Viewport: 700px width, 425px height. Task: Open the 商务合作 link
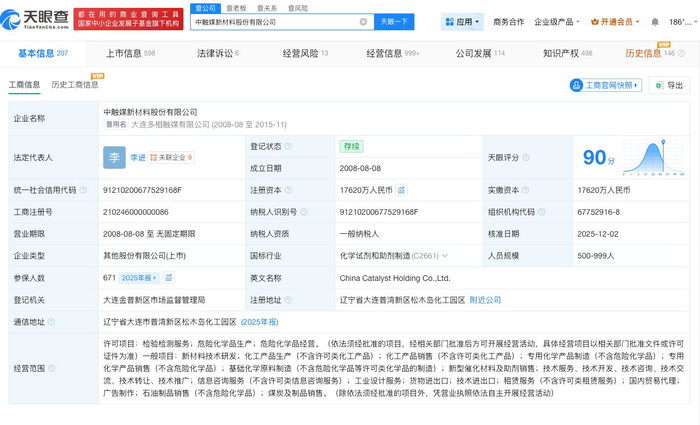(508, 22)
